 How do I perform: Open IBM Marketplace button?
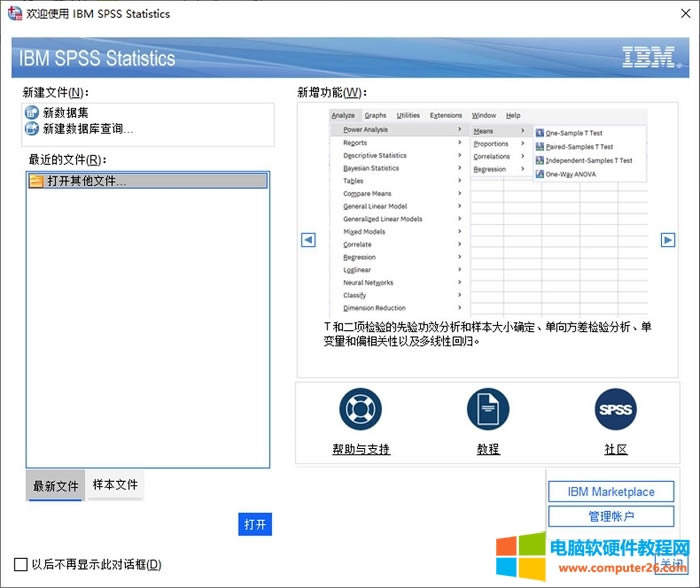611,492
